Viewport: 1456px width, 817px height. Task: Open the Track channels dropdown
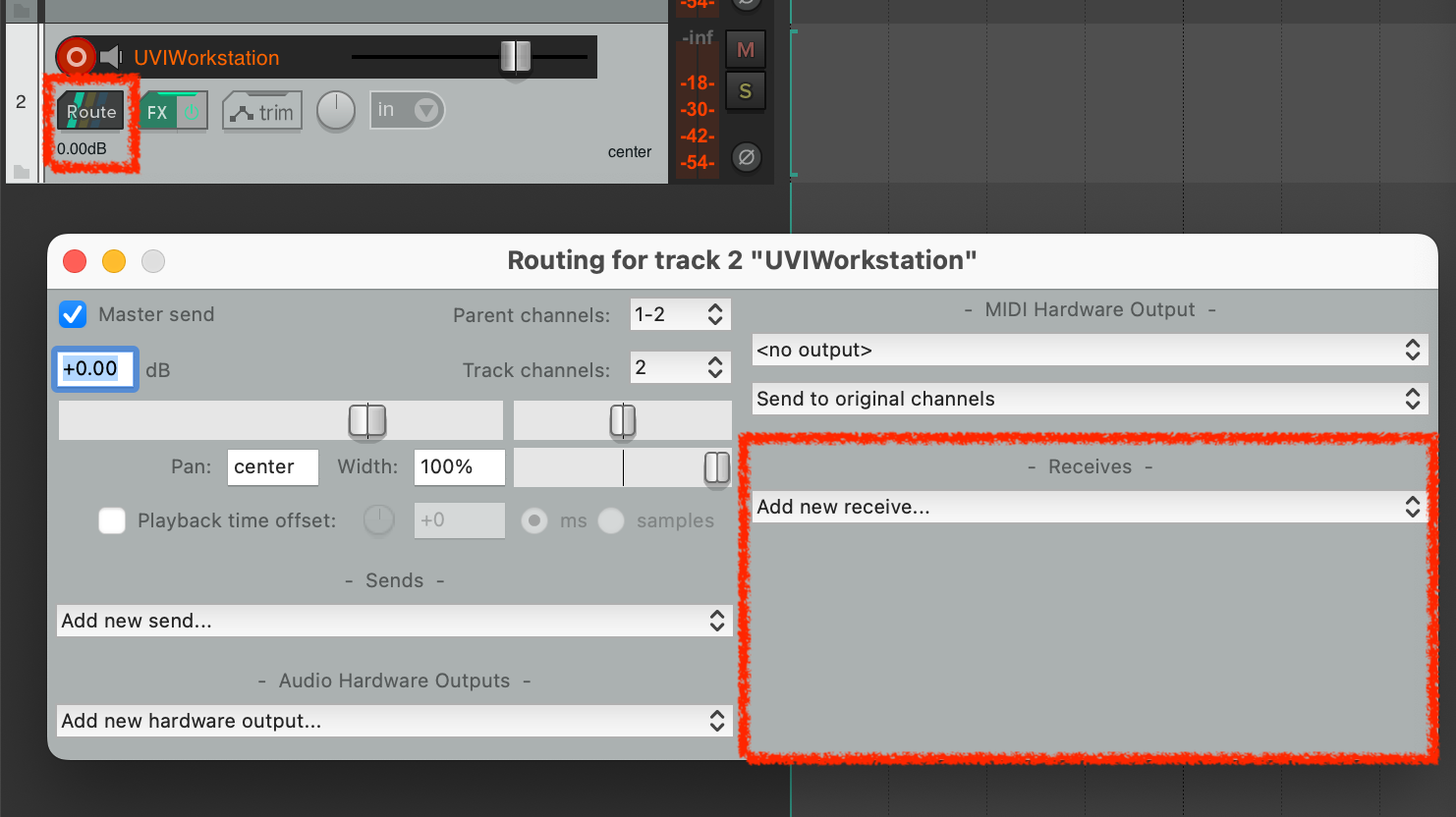[680, 368]
